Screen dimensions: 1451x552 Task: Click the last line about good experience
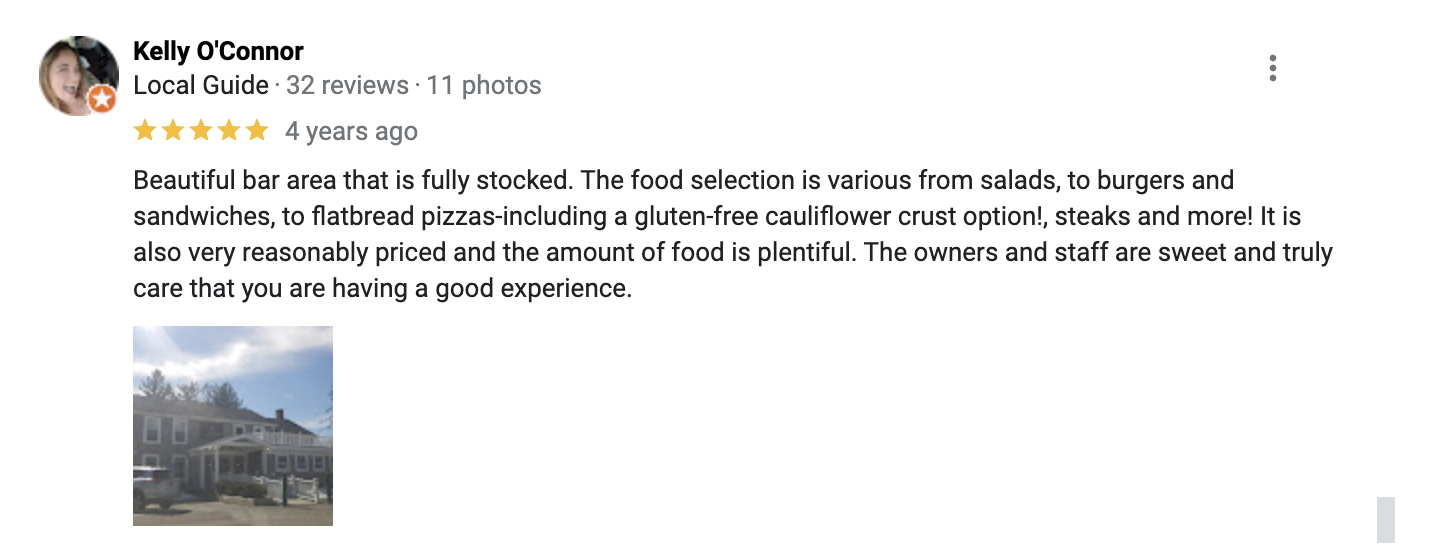382,289
